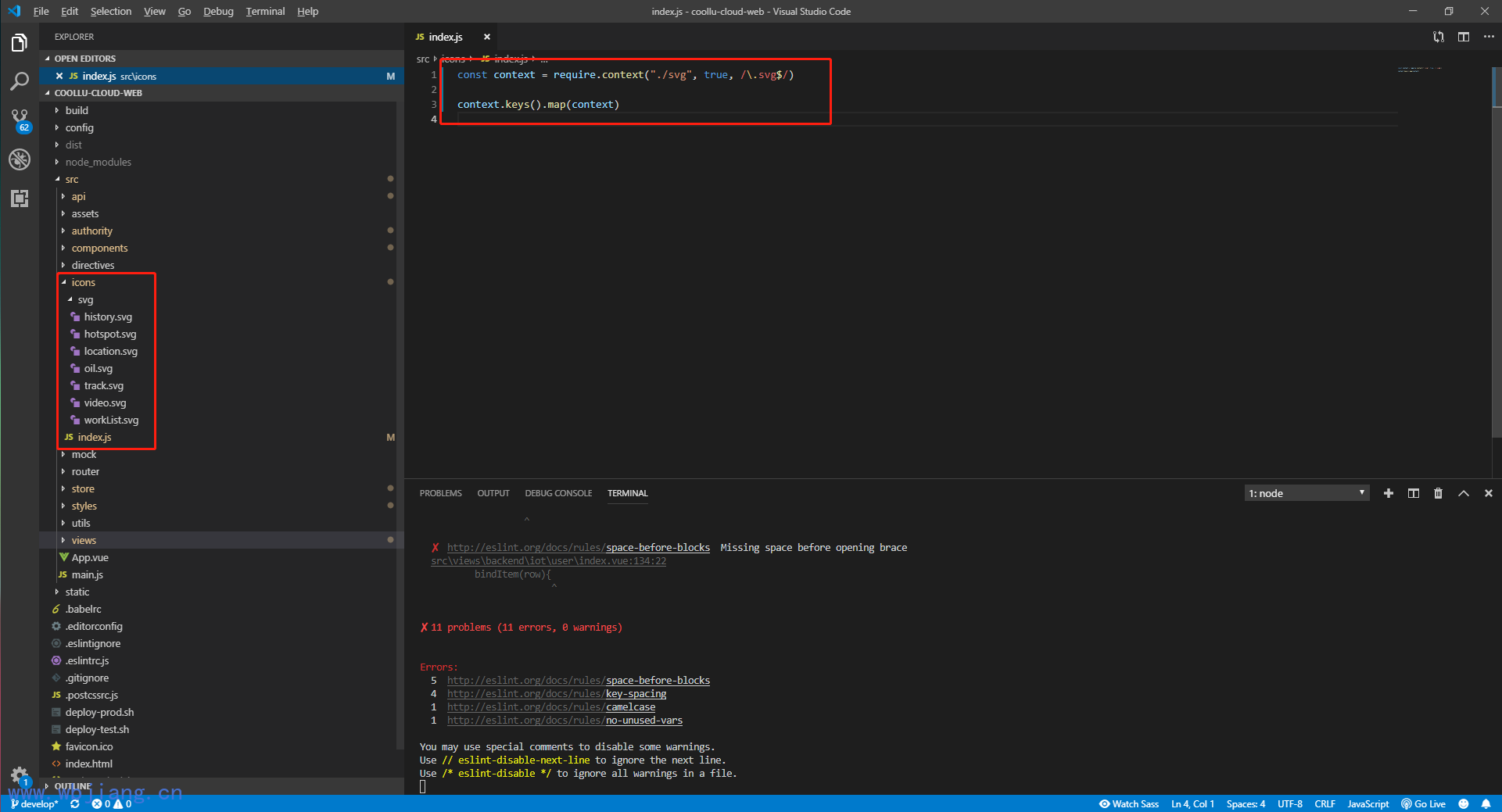Image resolution: width=1502 pixels, height=812 pixels.
Task: Split the editor to the right
Action: click(x=1463, y=37)
